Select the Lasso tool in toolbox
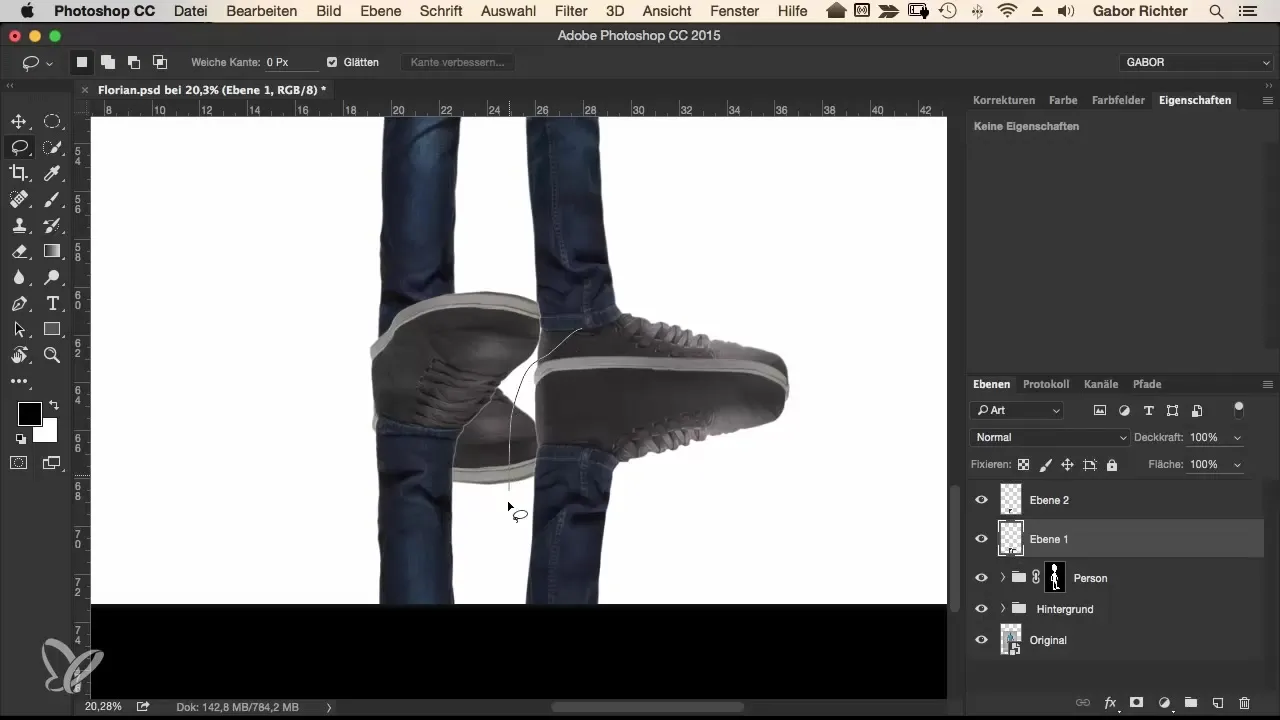Image resolution: width=1280 pixels, height=720 pixels. coord(19,147)
